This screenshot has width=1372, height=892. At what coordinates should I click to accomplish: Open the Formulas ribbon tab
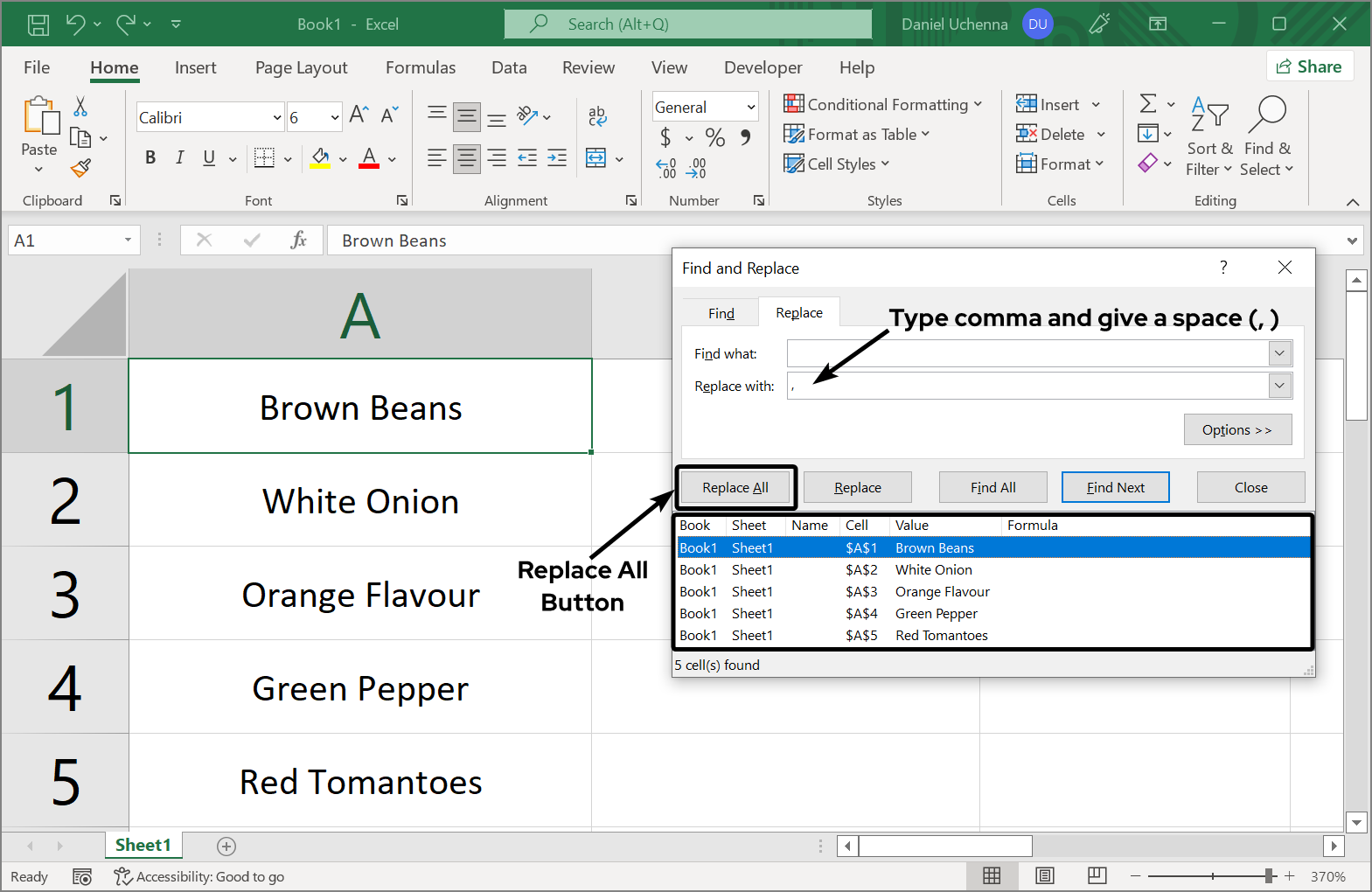point(420,67)
